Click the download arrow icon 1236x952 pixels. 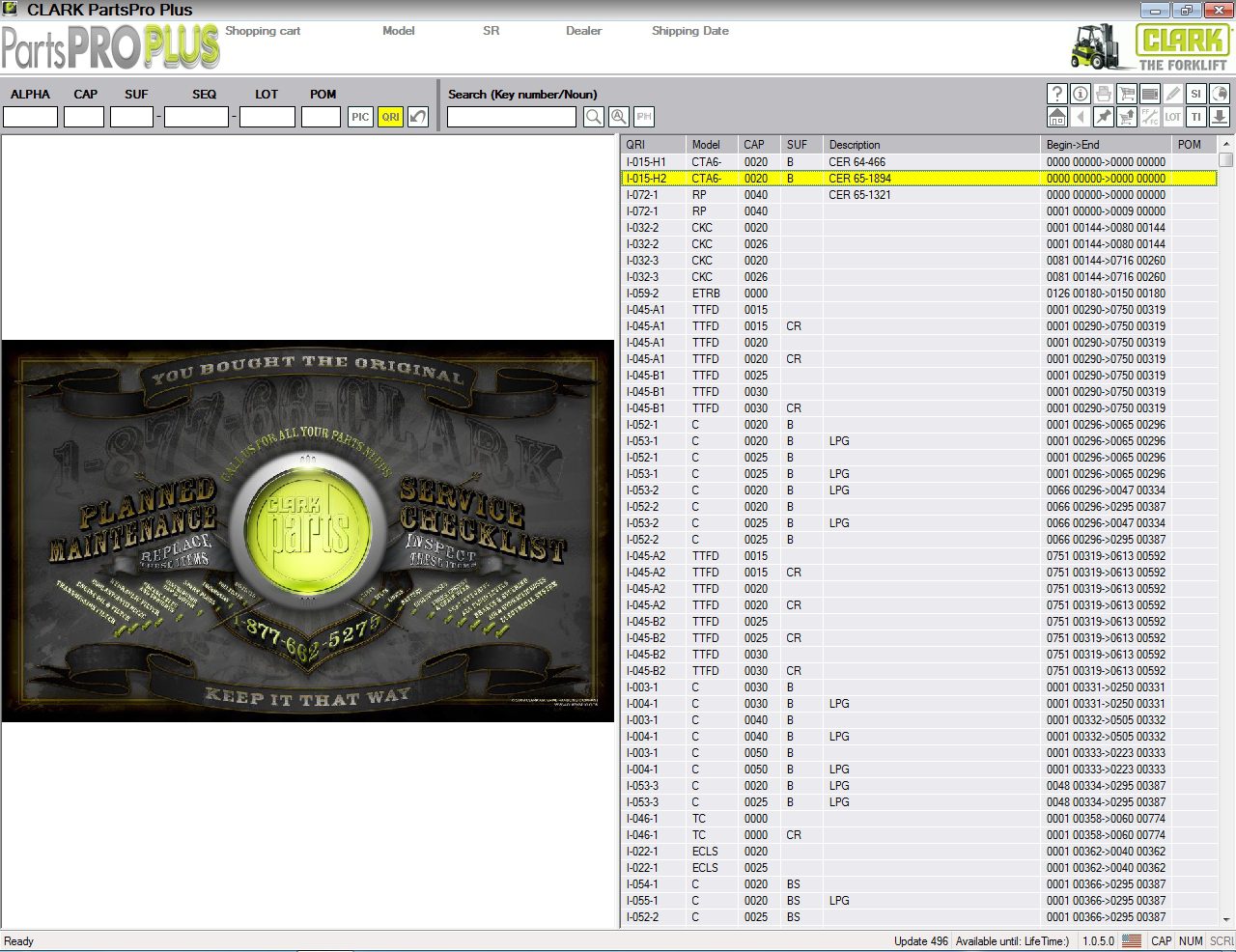click(x=1220, y=117)
